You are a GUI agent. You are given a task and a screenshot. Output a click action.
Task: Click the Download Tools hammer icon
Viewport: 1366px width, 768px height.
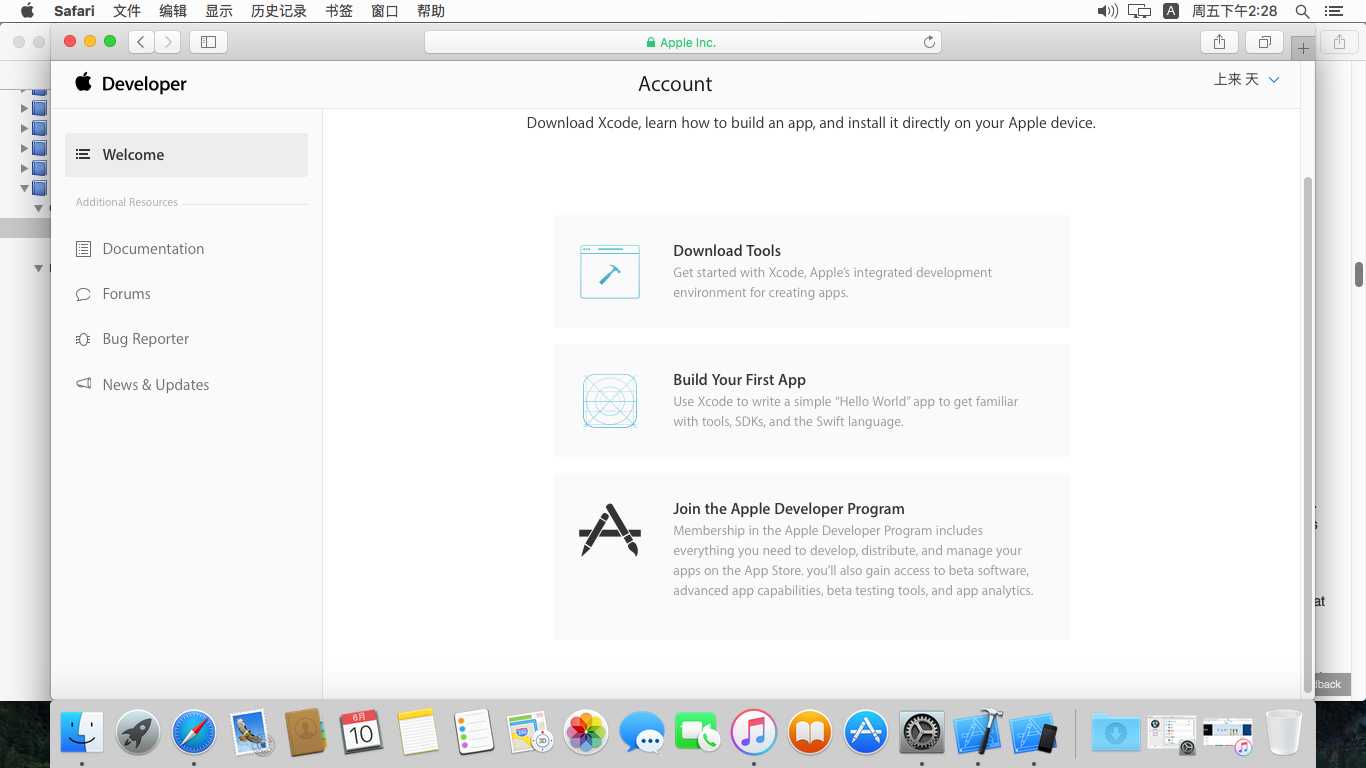[x=610, y=272]
